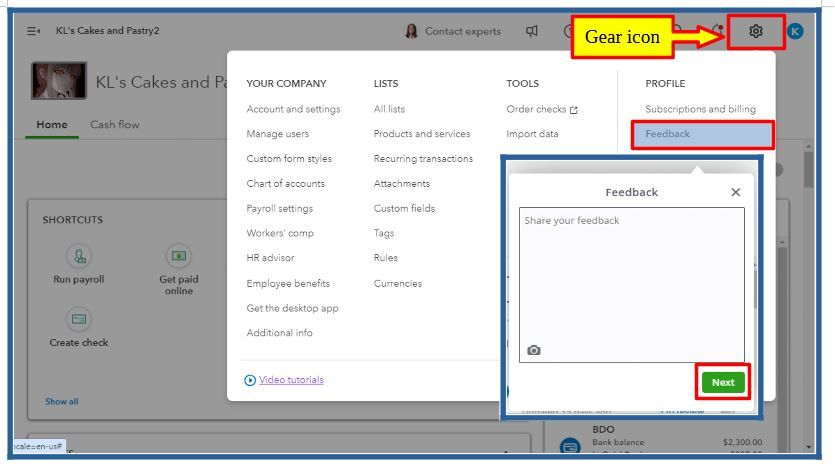Open Currencies list
Screen dimensions: 835x469
[x=398, y=283]
